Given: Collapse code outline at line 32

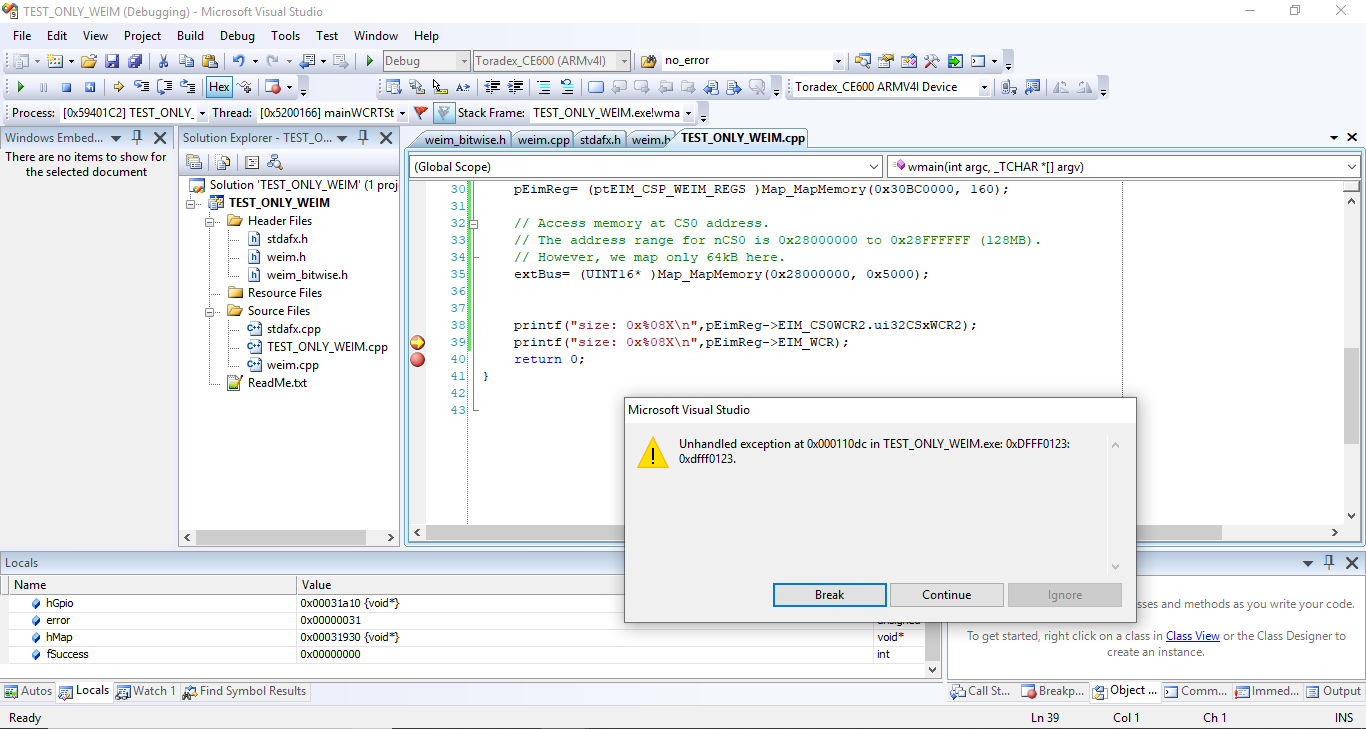Looking at the screenshot, I should click(x=473, y=224).
